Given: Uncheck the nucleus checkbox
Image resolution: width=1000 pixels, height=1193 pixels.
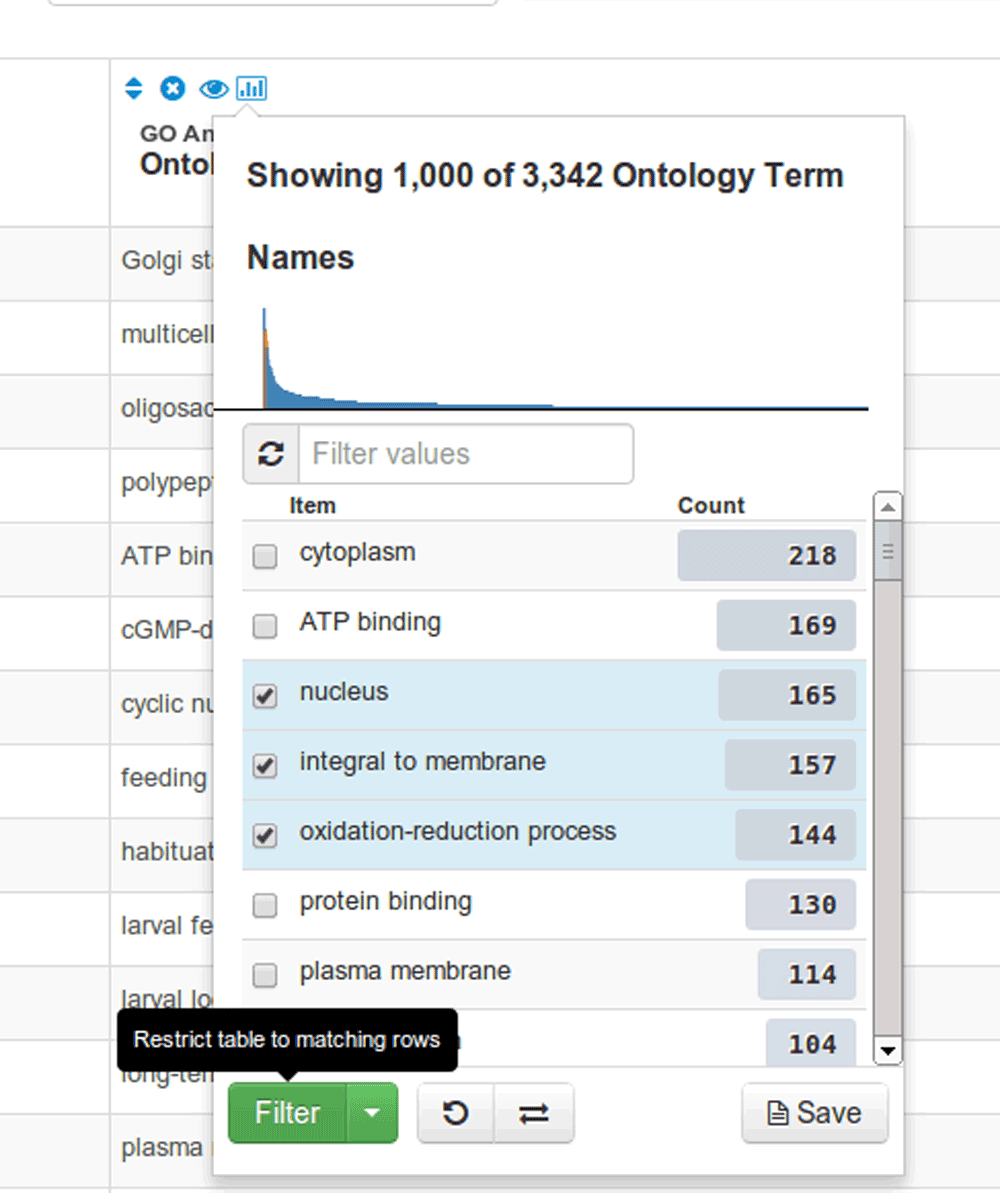Looking at the screenshot, I should [265, 697].
